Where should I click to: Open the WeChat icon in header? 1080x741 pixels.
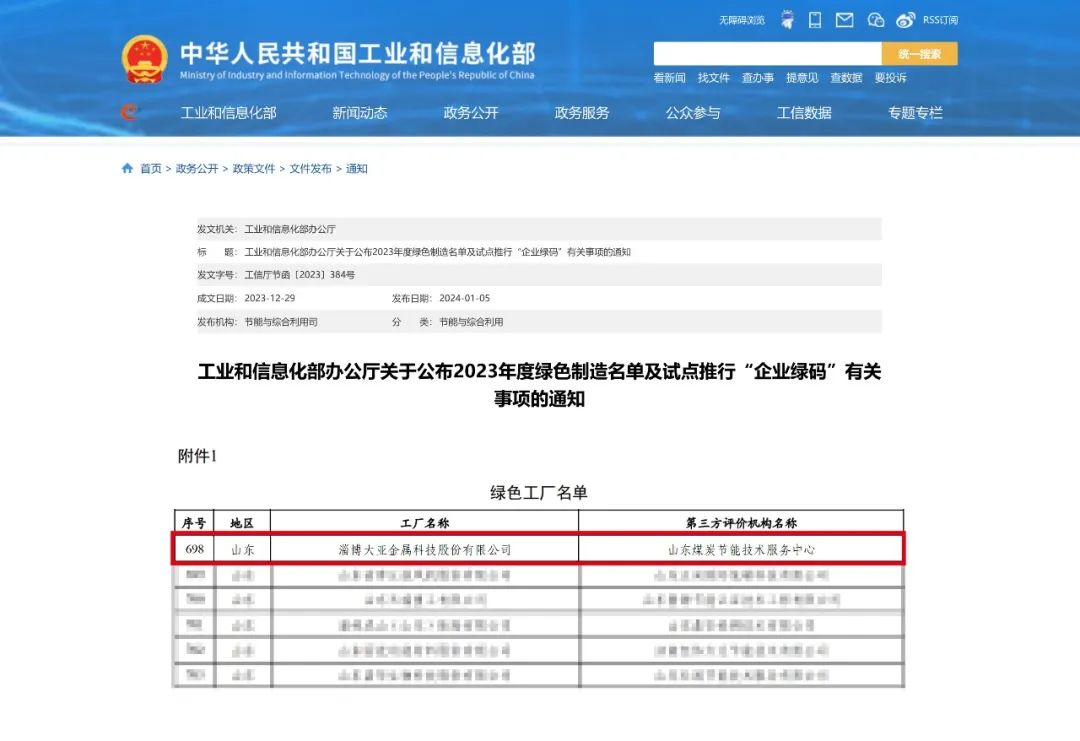(x=876, y=20)
